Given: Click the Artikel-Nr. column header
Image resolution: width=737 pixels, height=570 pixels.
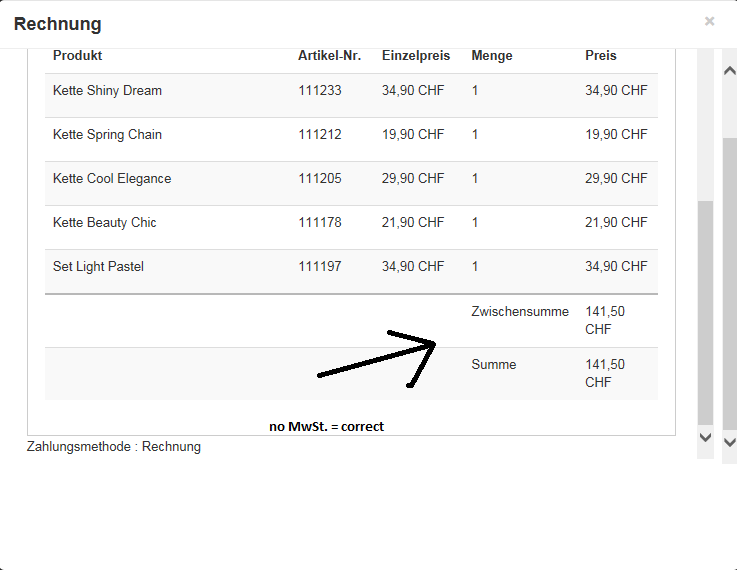Looking at the screenshot, I should pyautogui.click(x=329, y=56).
